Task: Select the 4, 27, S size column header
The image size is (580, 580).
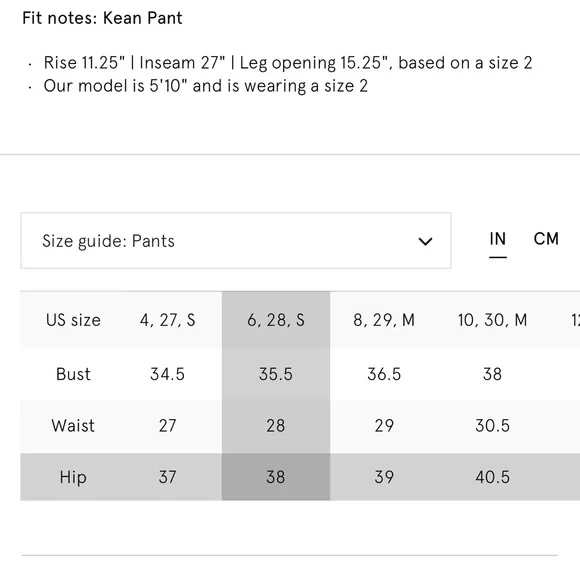Action: point(168,320)
